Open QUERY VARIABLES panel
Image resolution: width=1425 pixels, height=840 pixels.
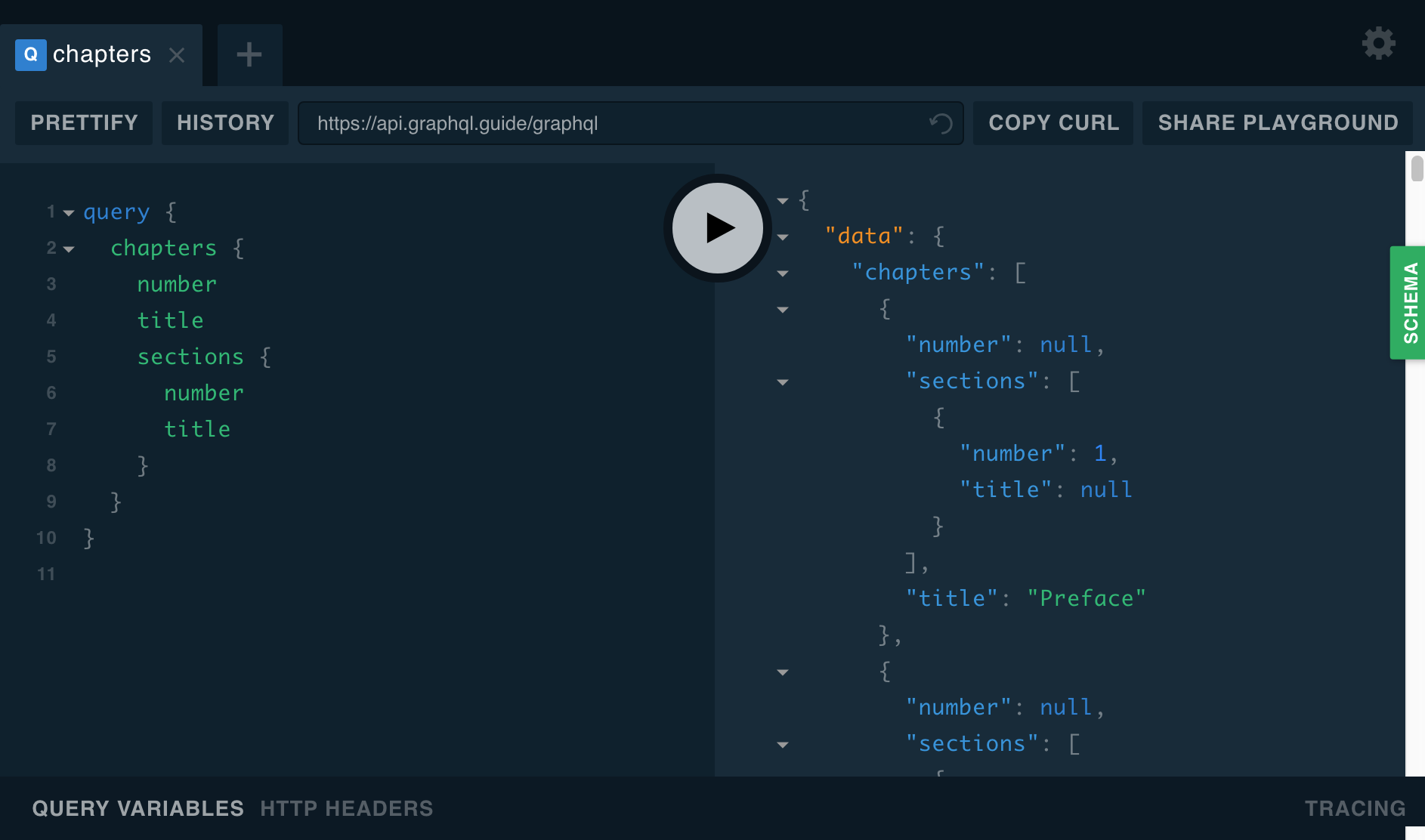pos(138,808)
